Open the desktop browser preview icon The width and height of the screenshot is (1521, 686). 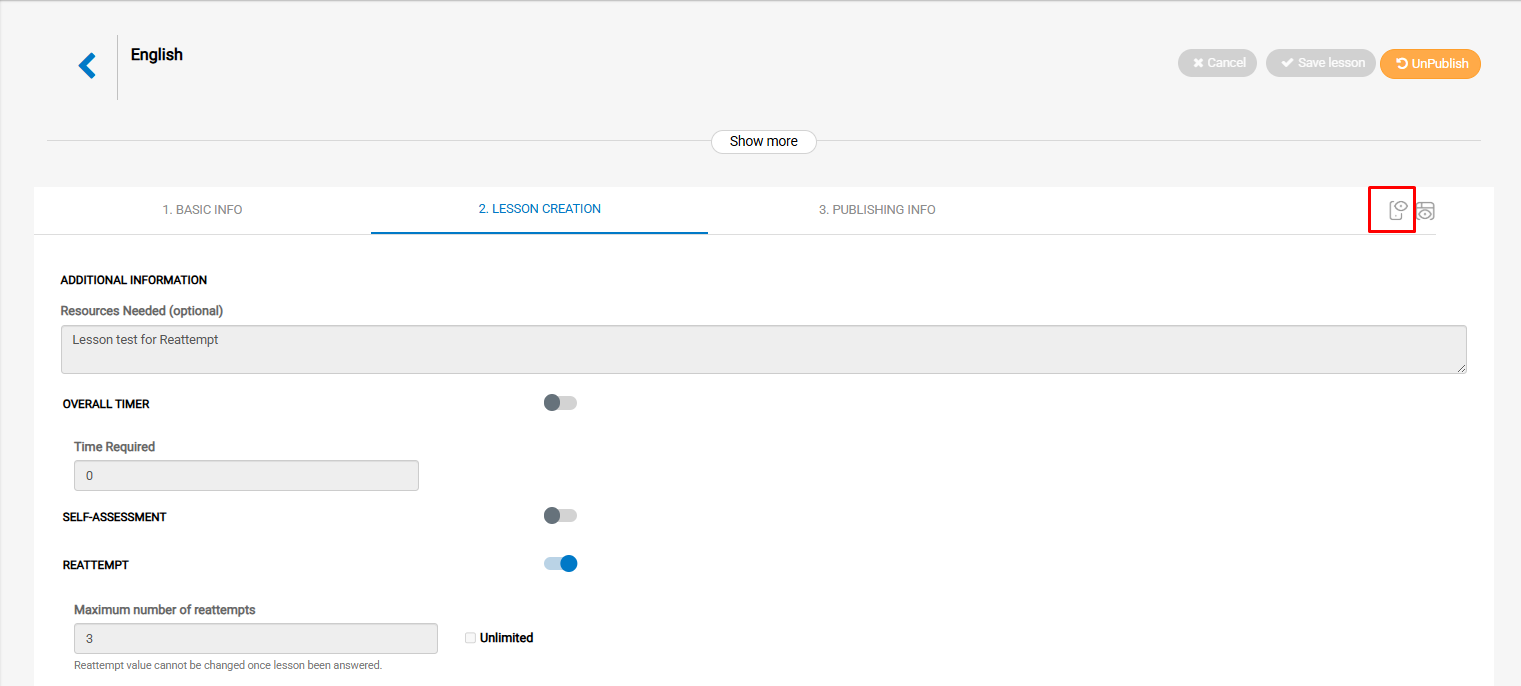point(1426,211)
